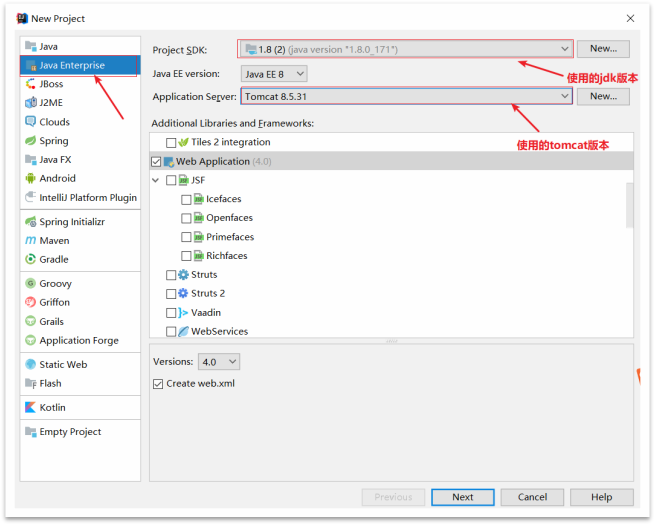This screenshot has height=524, width=655.
Task: Click the Primefaces JSF icon
Action: coord(198,237)
